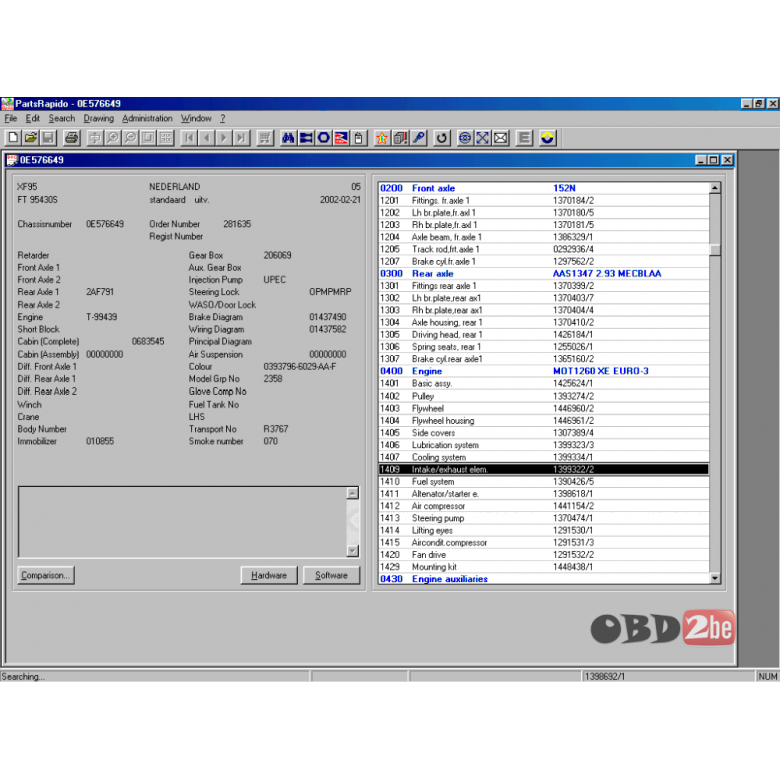Viewport: 780px width, 780px height.
Task: Click the parts list scrollbar thumb
Action: point(715,249)
